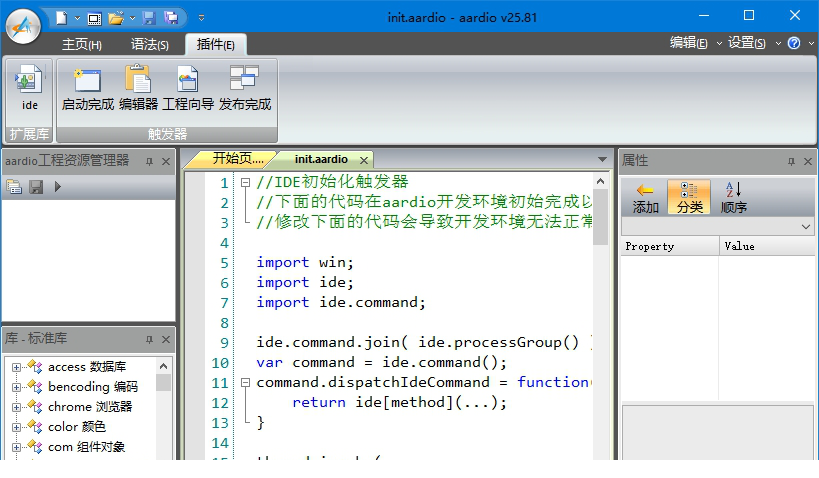The width and height of the screenshot is (819, 478).
Task: Expand the open folder dropdown arrow
Action: click(x=132, y=18)
